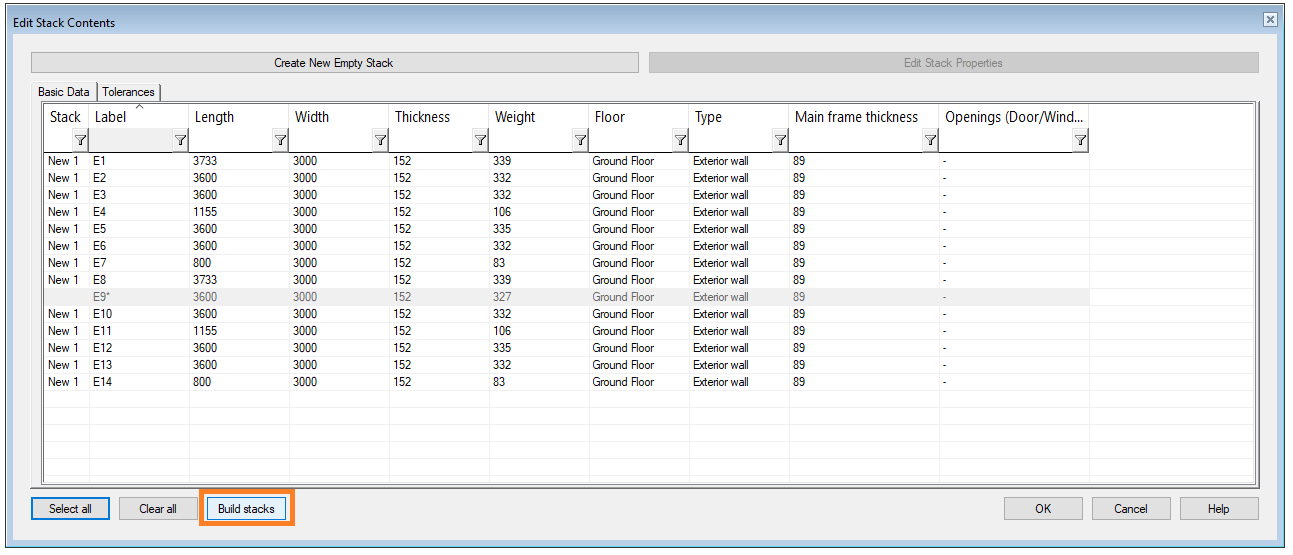Click the Build stacks button
Image resolution: width=1293 pixels, height=555 pixels.
point(246,509)
